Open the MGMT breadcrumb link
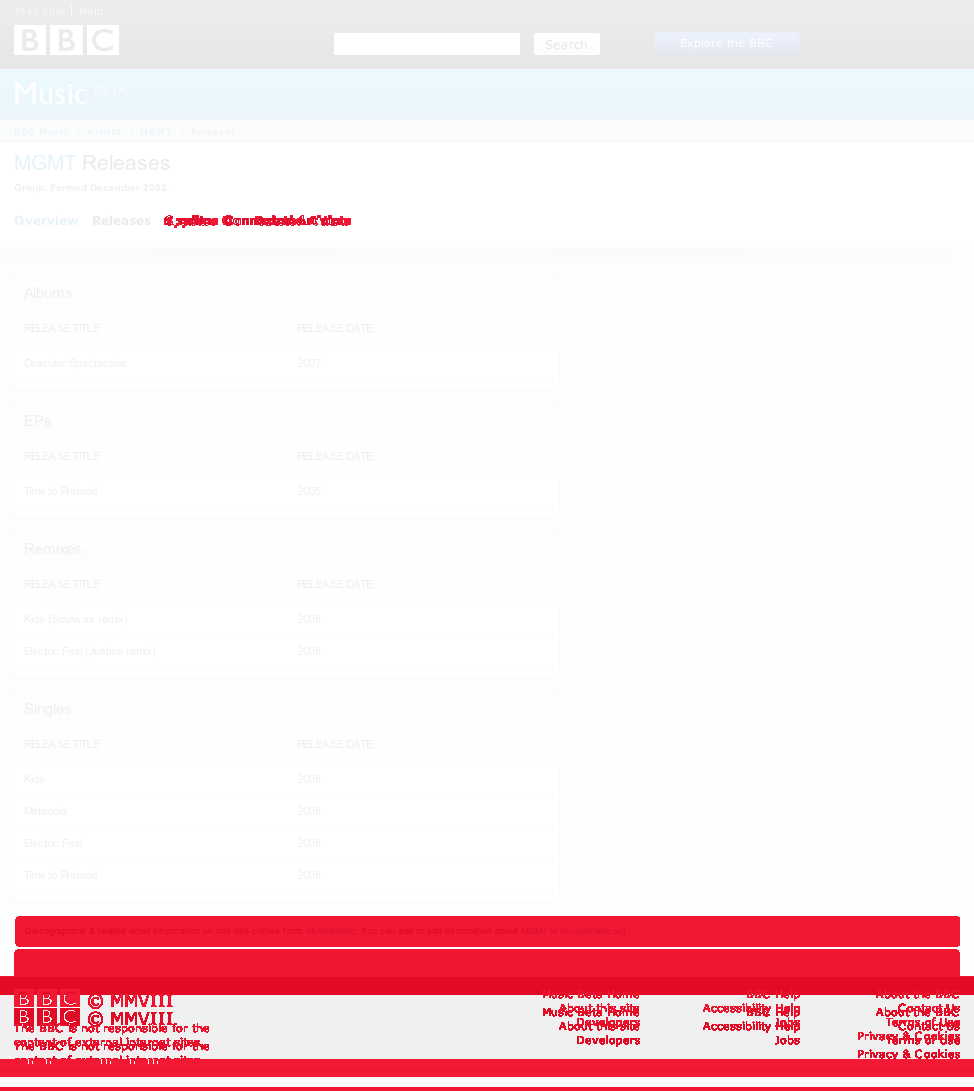 point(157,132)
